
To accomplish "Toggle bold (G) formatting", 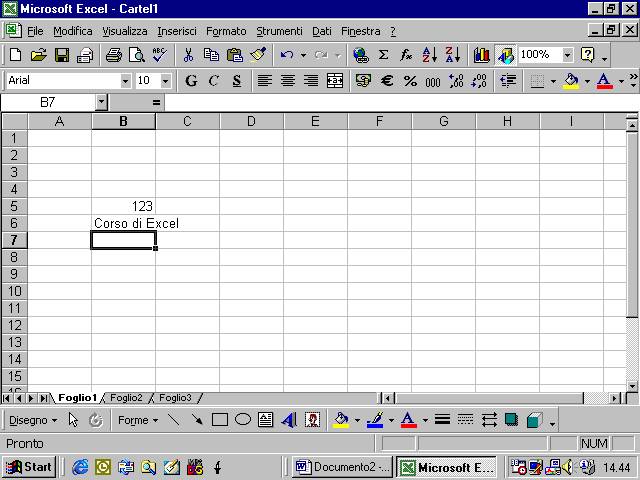I will [x=191, y=80].
